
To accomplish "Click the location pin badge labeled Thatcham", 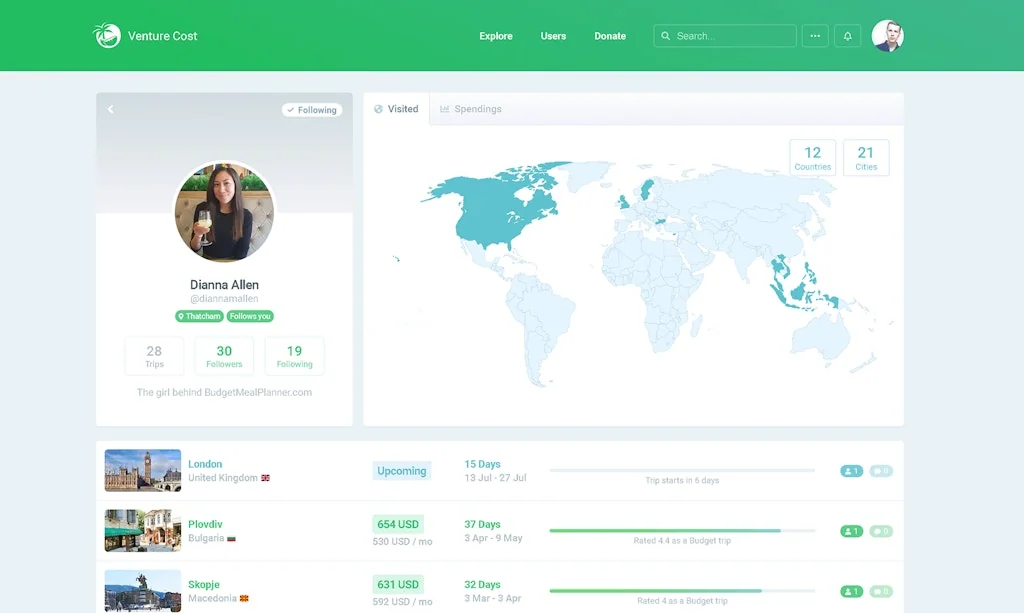I will tap(198, 316).
